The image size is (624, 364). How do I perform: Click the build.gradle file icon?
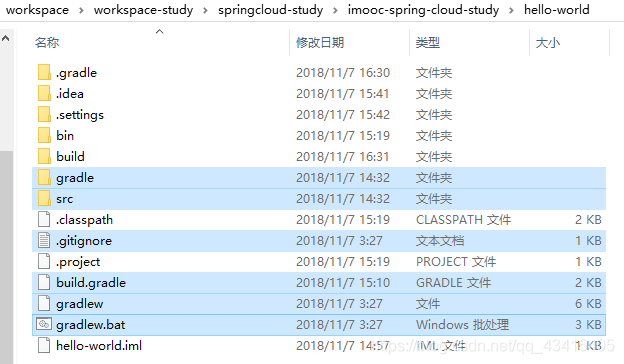coord(44,282)
